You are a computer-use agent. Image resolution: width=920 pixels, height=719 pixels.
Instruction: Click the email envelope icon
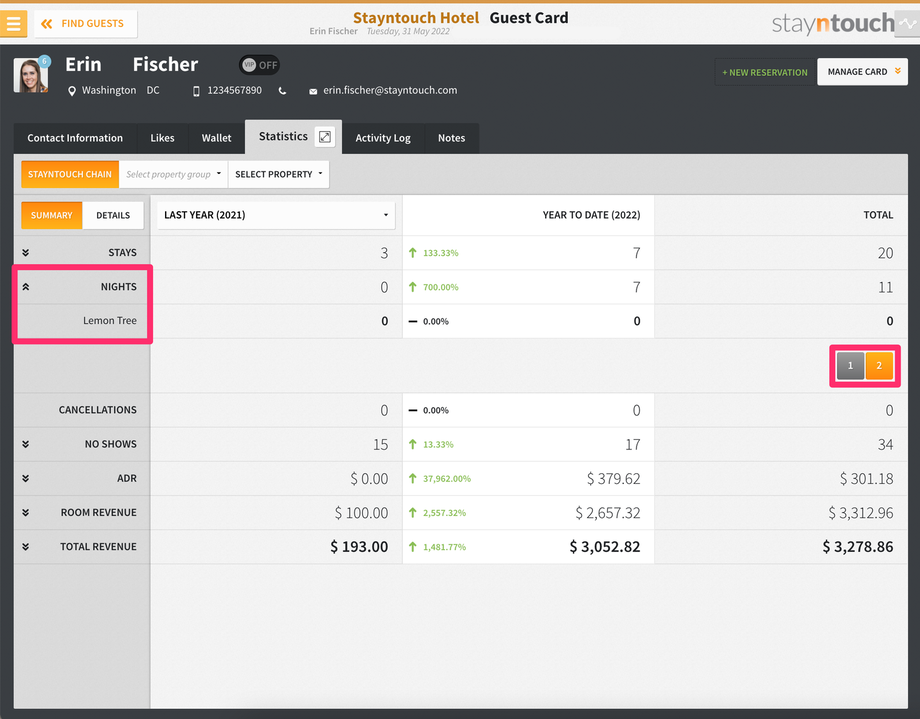pos(313,92)
